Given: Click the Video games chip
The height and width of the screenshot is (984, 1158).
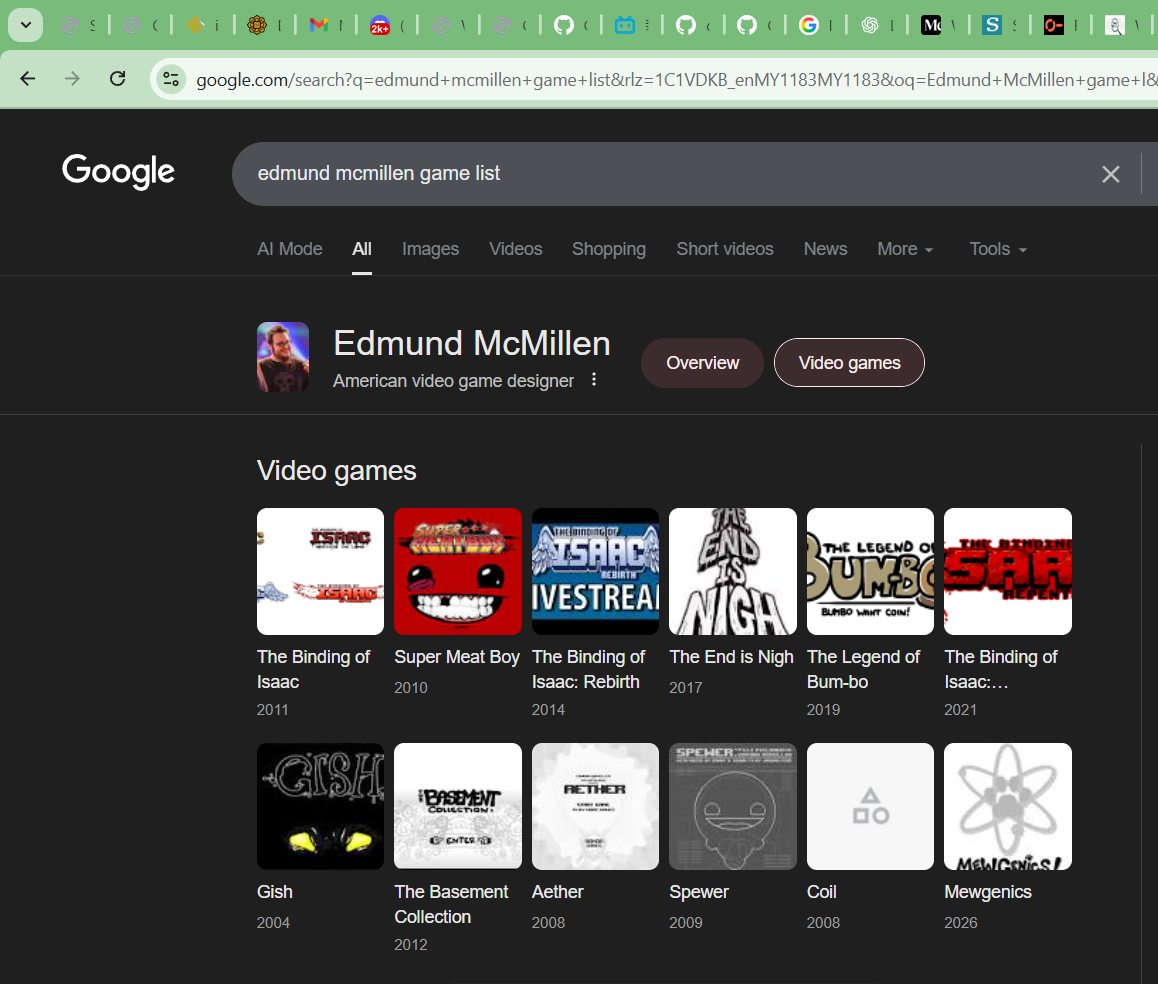Looking at the screenshot, I should 849,363.
